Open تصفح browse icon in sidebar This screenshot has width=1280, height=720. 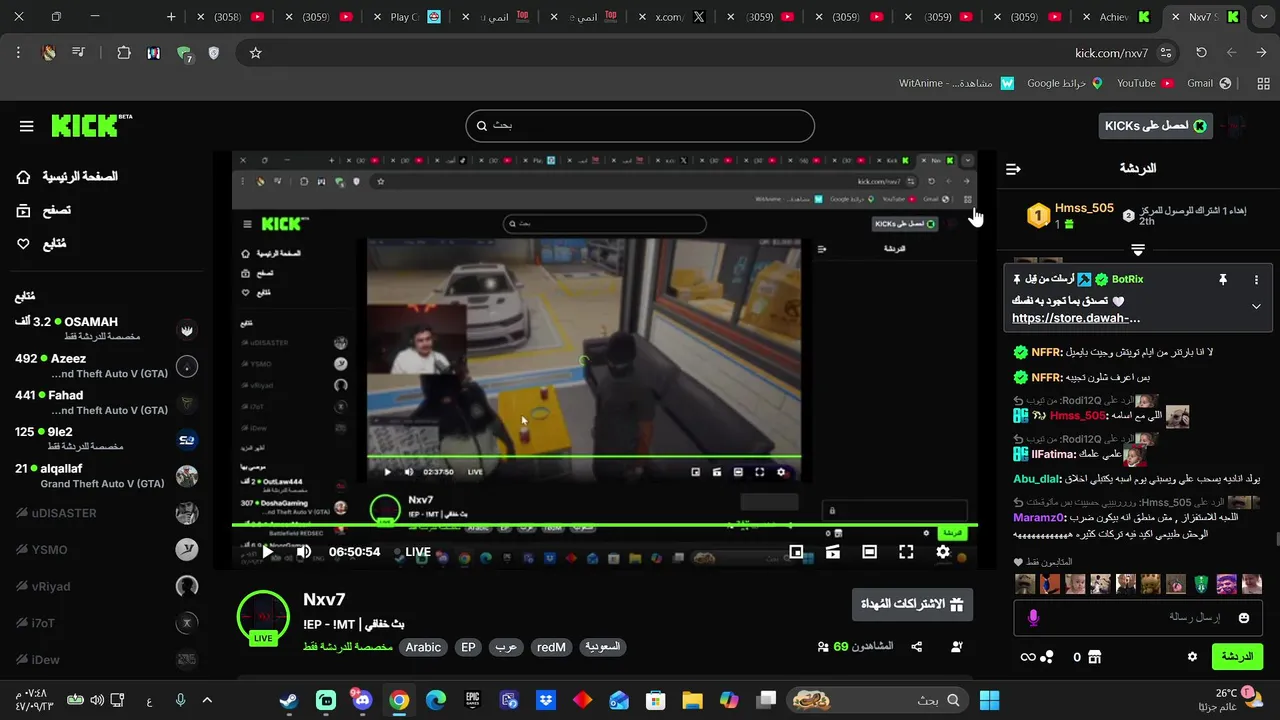point(24,210)
